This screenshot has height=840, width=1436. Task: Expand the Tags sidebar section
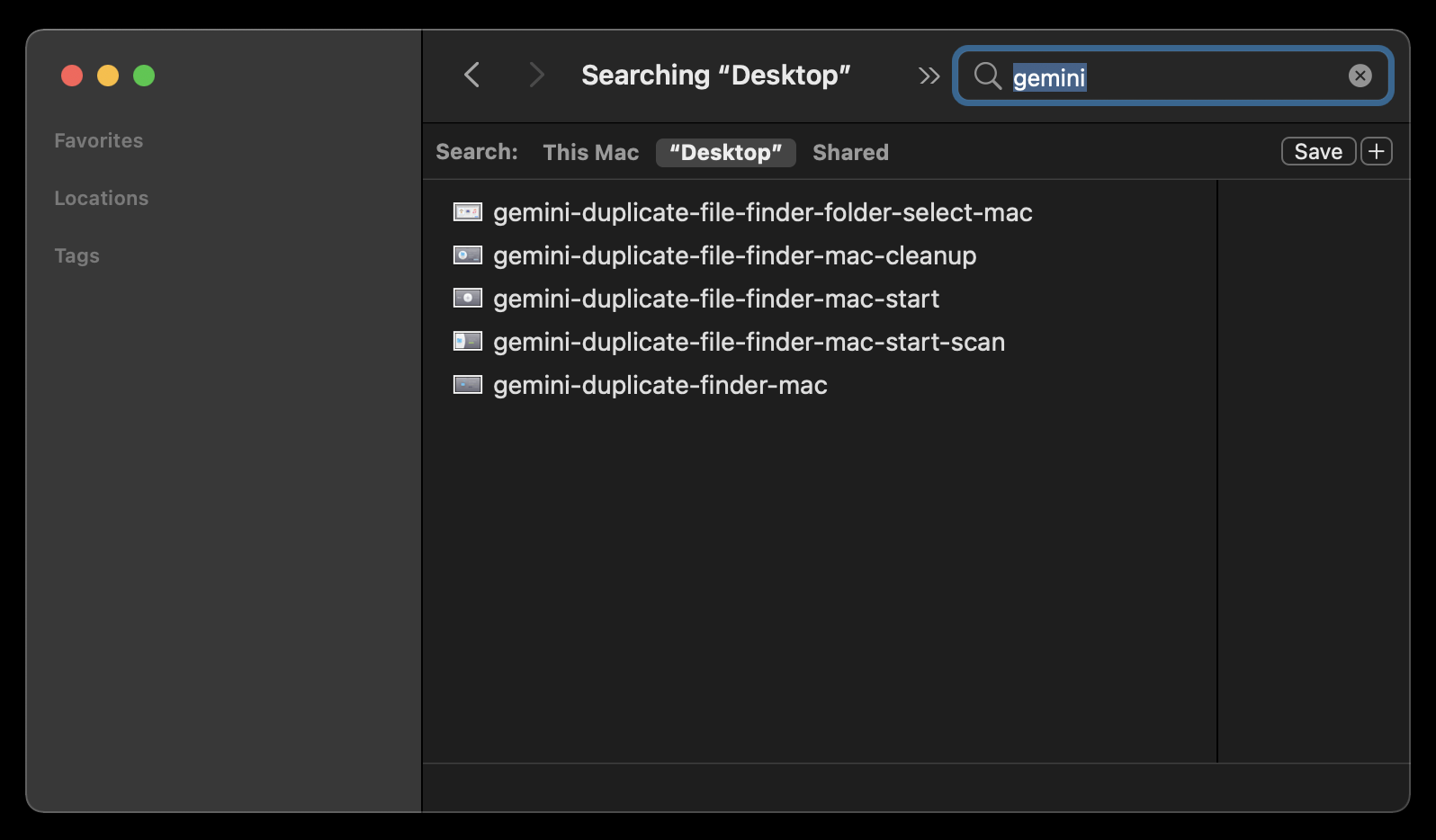76,255
